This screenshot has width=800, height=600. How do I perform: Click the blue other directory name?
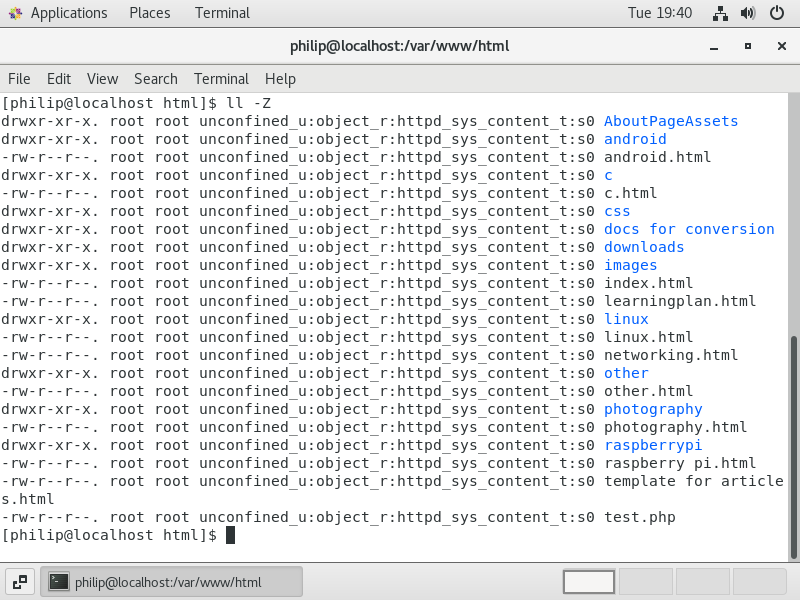[626, 373]
